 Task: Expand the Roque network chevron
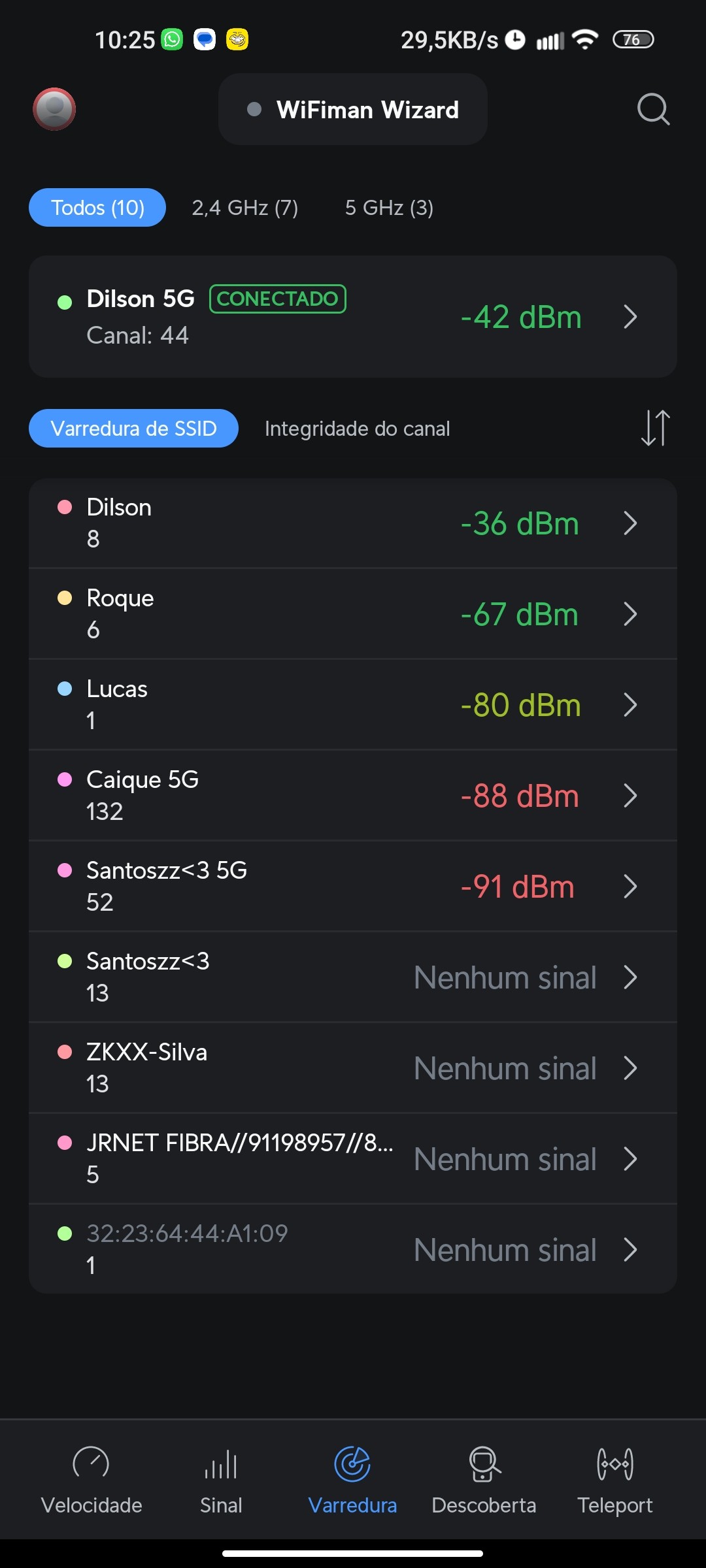tap(630, 614)
